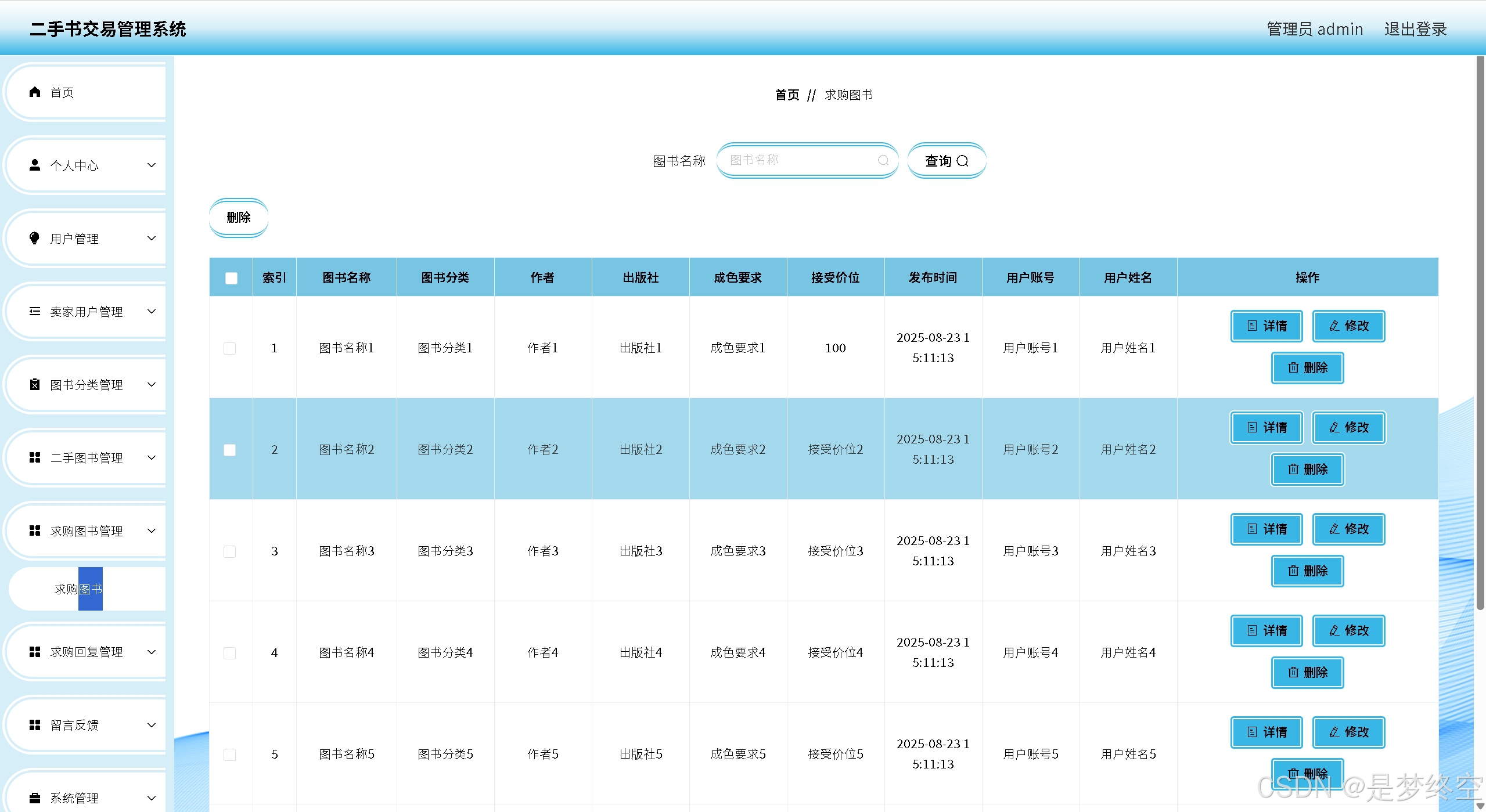The height and width of the screenshot is (812, 1486).
Task: Open 详情 for row 图书名称5
Action: (1266, 732)
